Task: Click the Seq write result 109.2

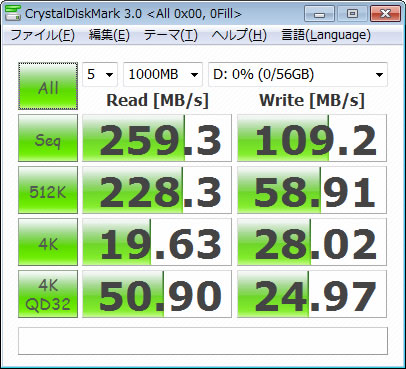Action: pyautogui.click(x=312, y=138)
